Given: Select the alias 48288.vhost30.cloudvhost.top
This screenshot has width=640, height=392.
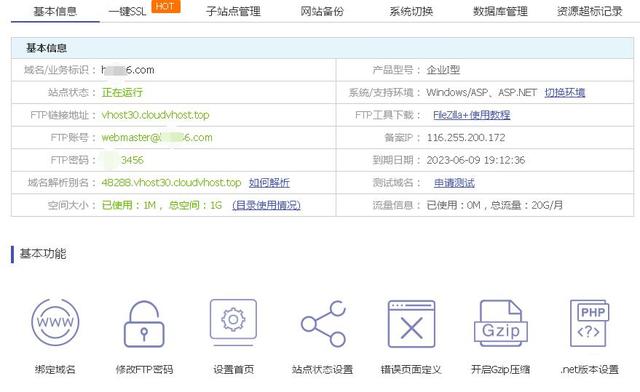Looking at the screenshot, I should (x=171, y=183).
